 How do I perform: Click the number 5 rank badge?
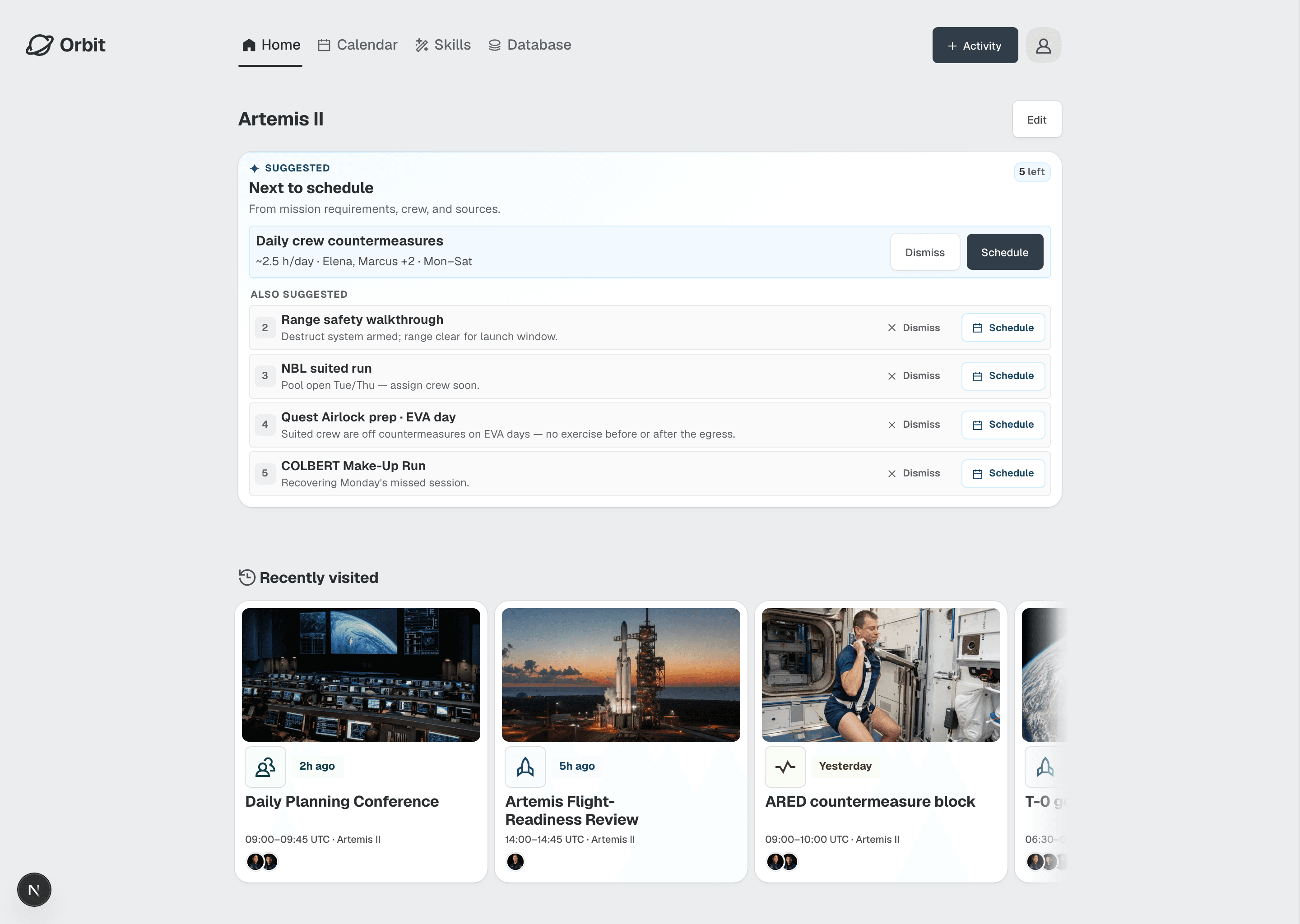coord(265,473)
